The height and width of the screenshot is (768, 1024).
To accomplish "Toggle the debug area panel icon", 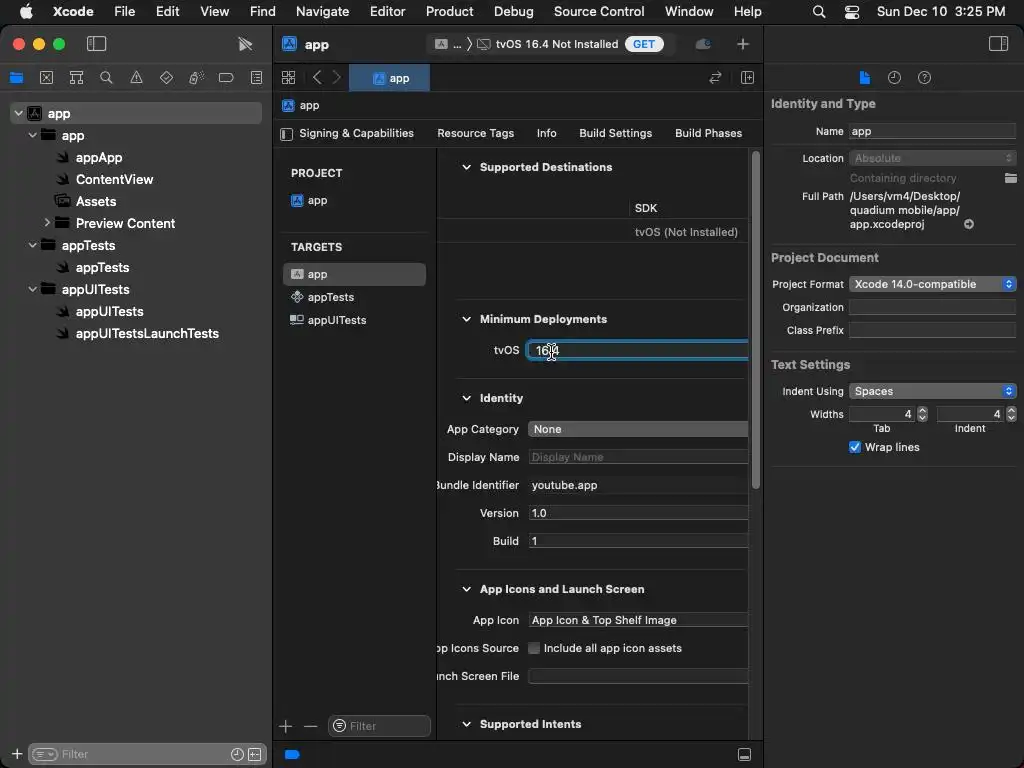I will [744, 754].
